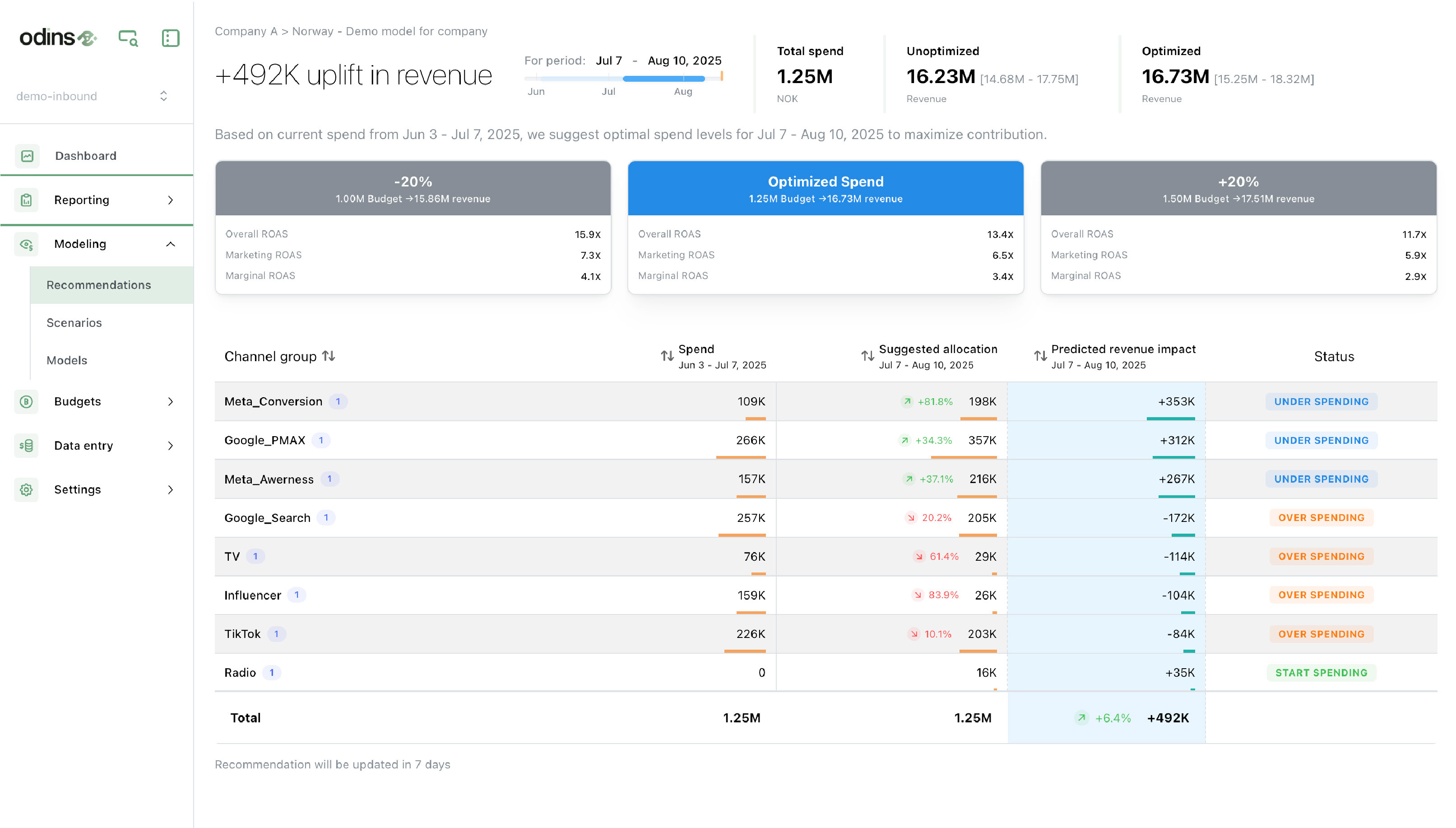This screenshot has height=828, width=1456.
Task: Select the -20% budget scenario card
Action: [x=413, y=188]
